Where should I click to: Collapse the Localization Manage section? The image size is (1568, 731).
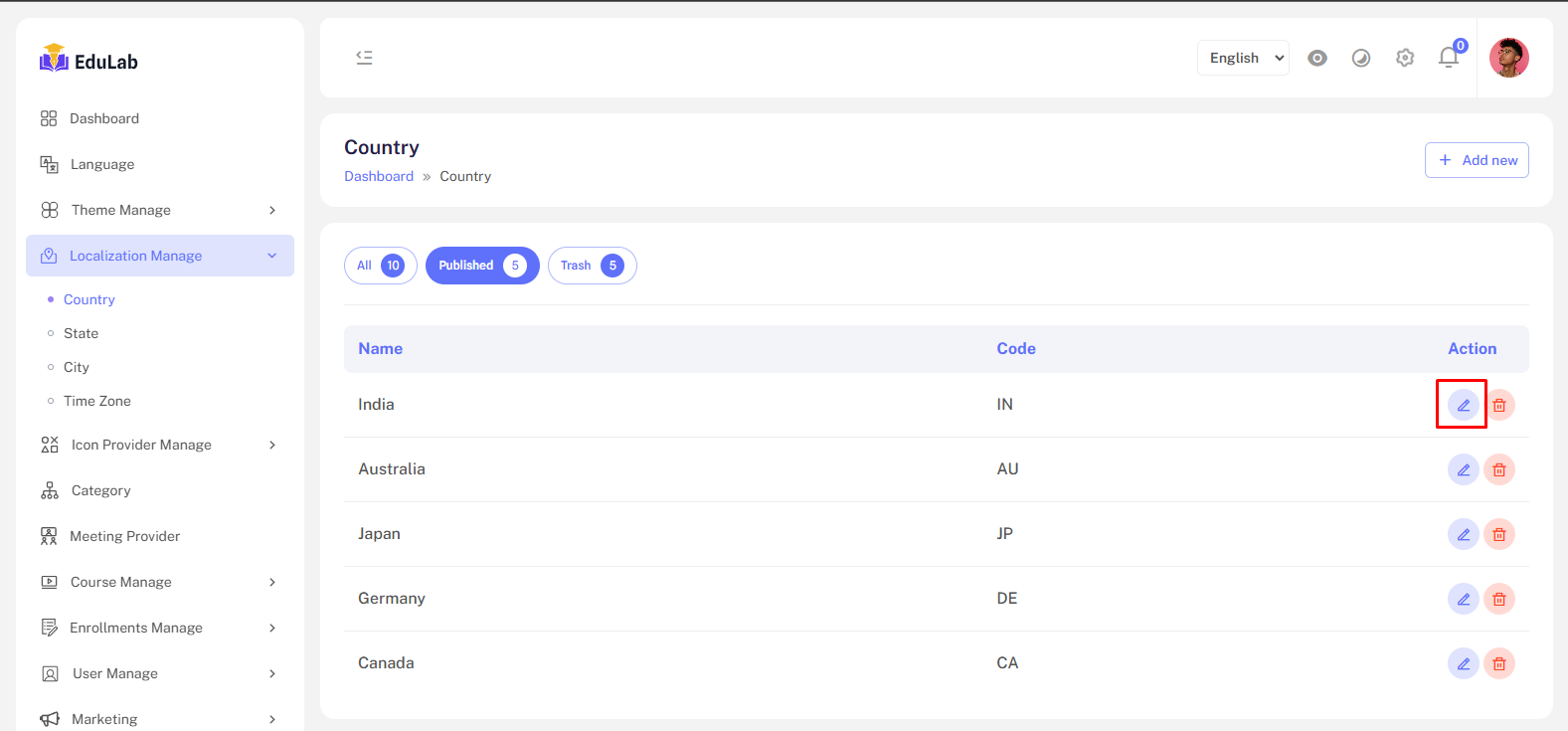tap(160, 256)
